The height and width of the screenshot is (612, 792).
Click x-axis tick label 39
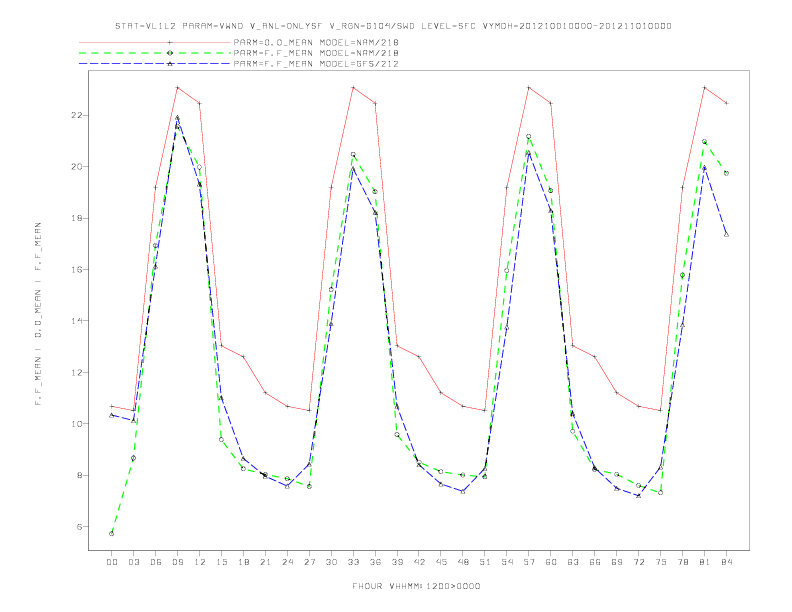click(x=397, y=562)
